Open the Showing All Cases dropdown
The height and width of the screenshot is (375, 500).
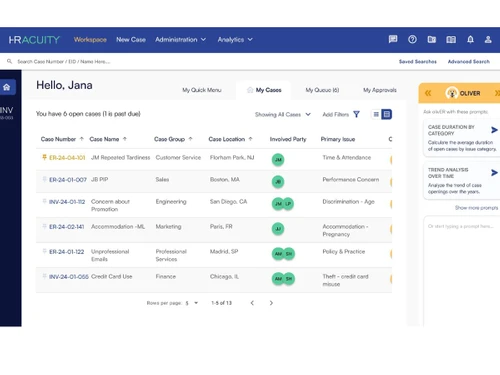pyautogui.click(x=283, y=114)
